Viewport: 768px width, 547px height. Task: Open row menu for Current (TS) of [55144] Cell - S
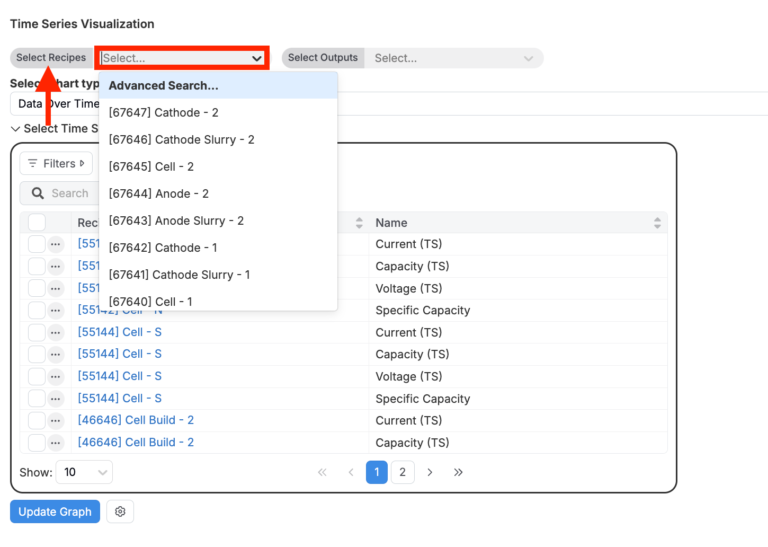[x=55, y=333]
